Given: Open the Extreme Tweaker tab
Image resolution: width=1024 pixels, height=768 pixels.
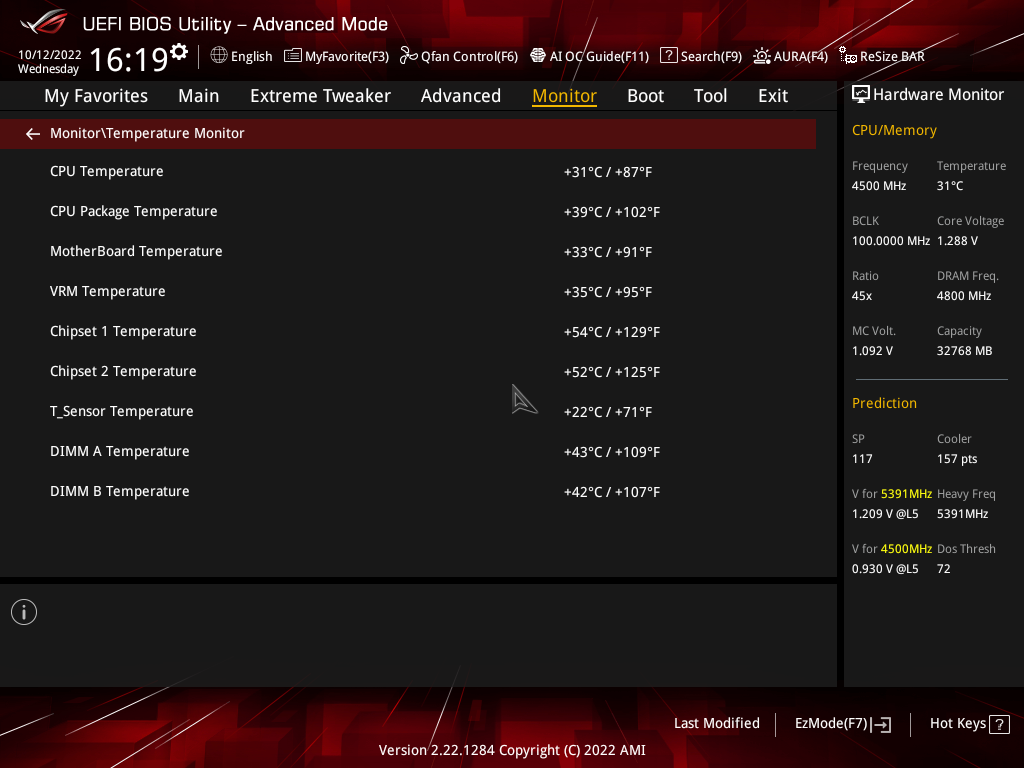Looking at the screenshot, I should coord(320,96).
